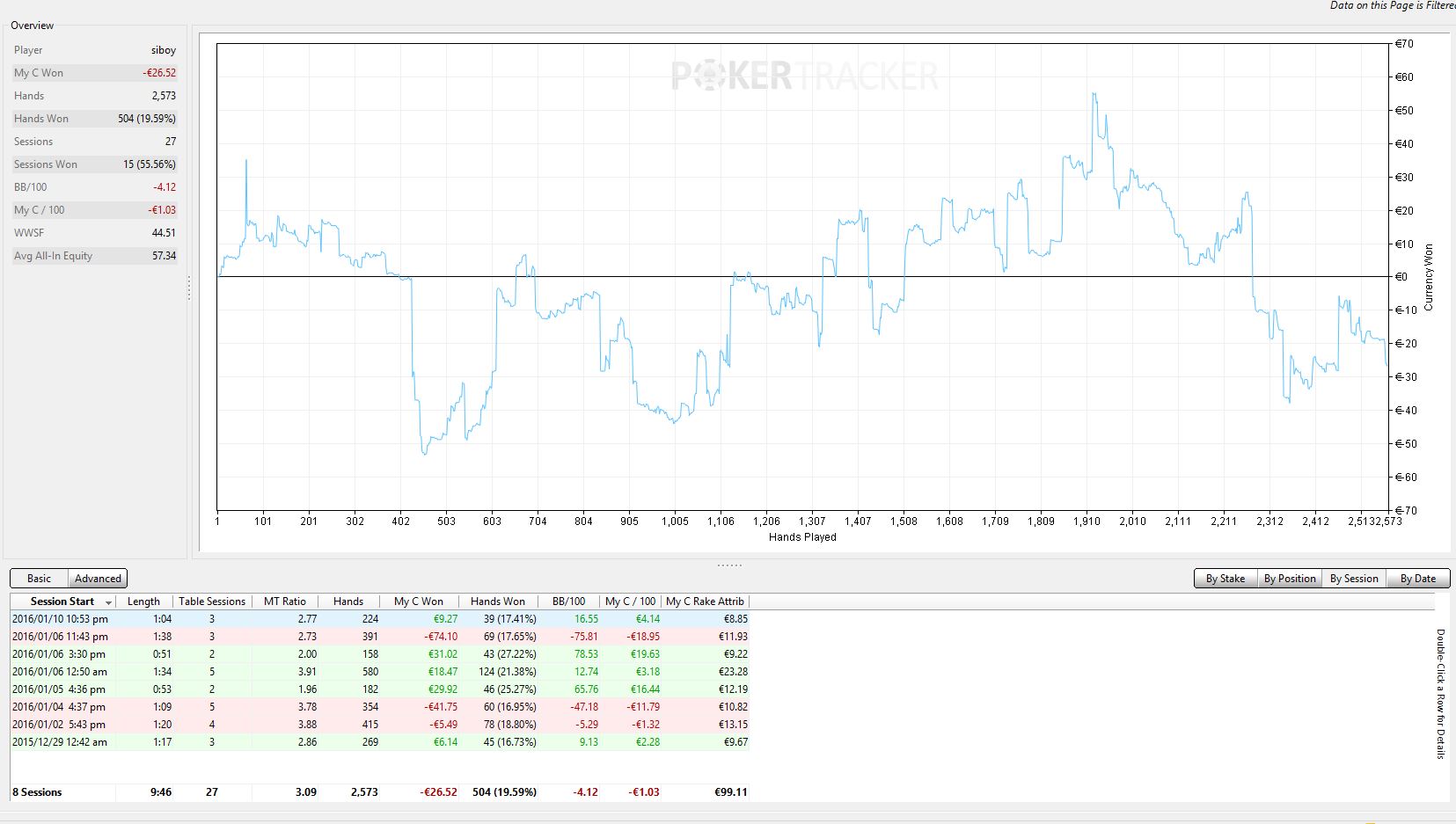Select session 2016/01/06 12:50 am row

(x=380, y=672)
